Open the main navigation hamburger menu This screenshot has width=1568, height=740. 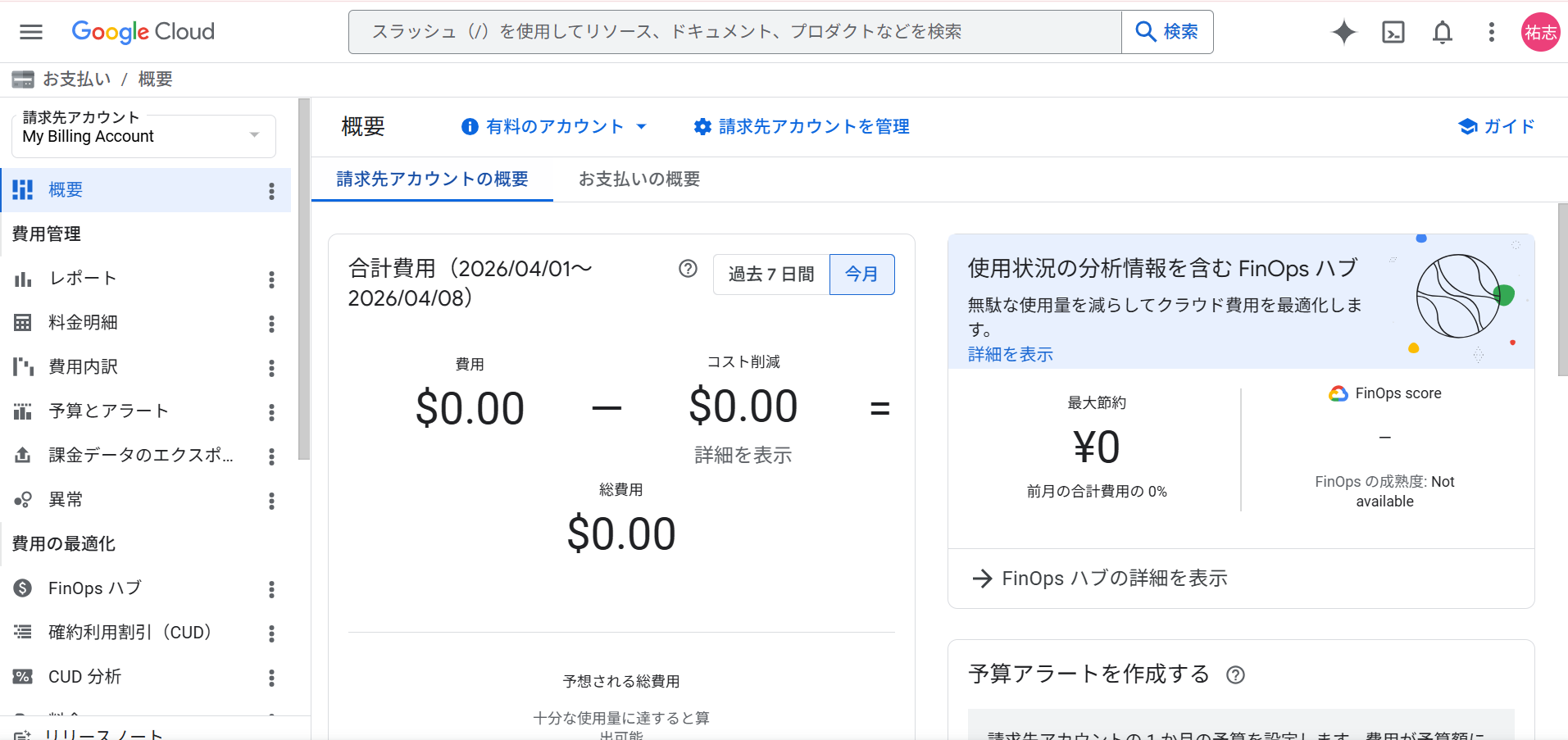tap(31, 32)
